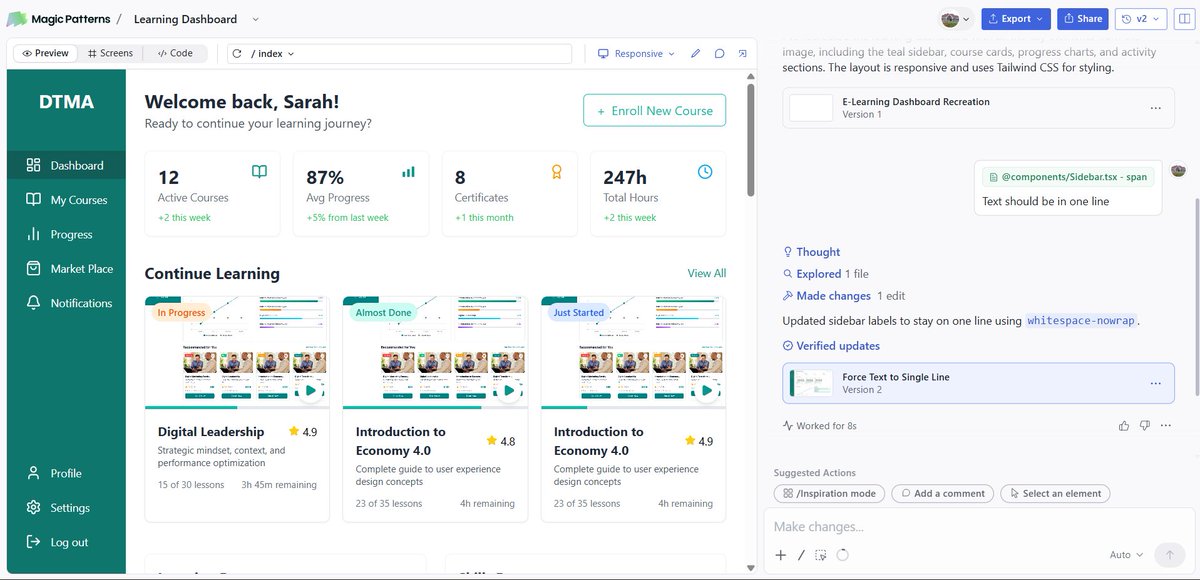Expand the Verified updates section
This screenshot has height=580, width=1200.
pyautogui.click(x=831, y=346)
